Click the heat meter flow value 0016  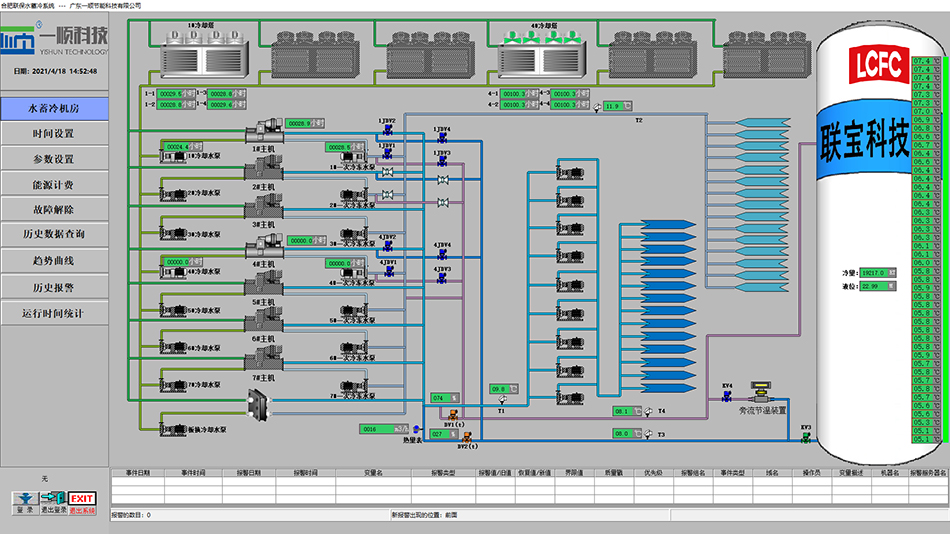click(384, 429)
